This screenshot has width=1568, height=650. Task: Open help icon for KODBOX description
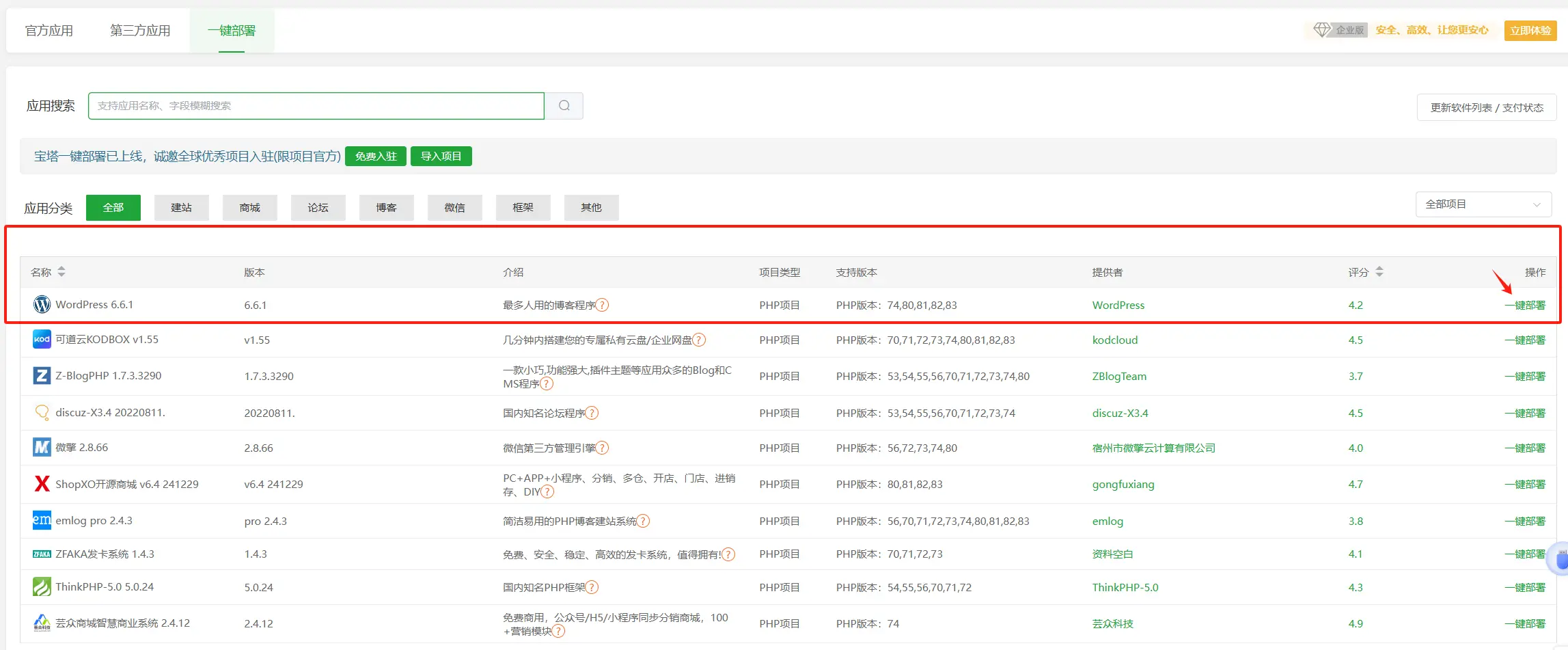[x=699, y=340]
